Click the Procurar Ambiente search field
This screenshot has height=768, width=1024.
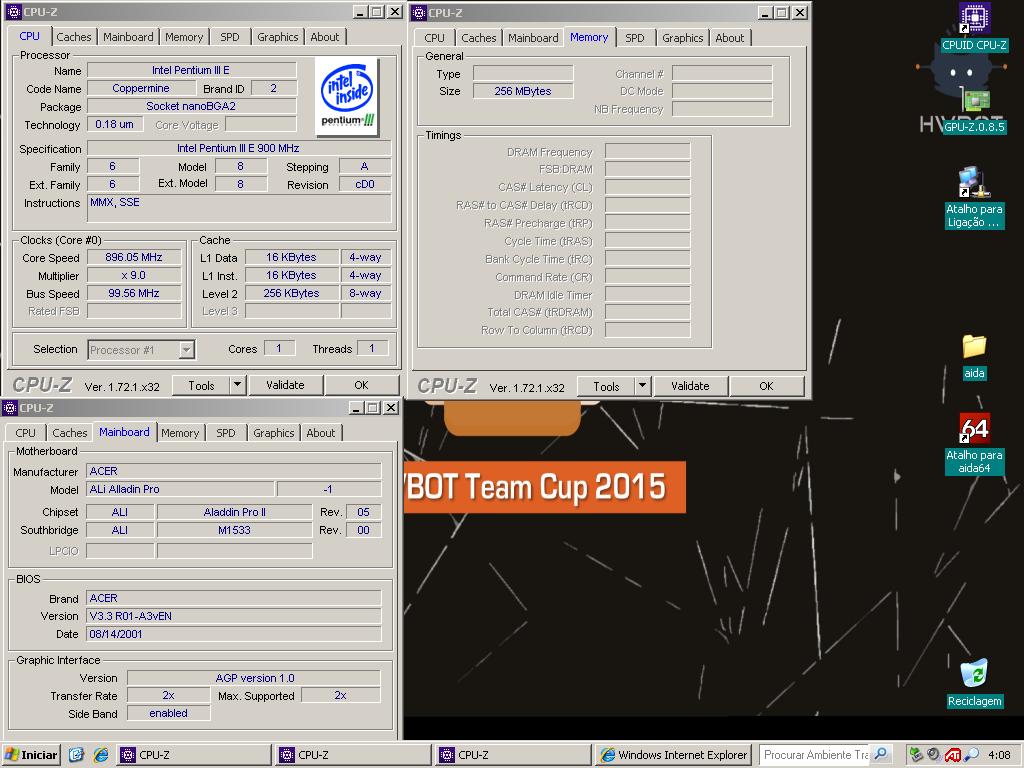pyautogui.click(x=815, y=754)
